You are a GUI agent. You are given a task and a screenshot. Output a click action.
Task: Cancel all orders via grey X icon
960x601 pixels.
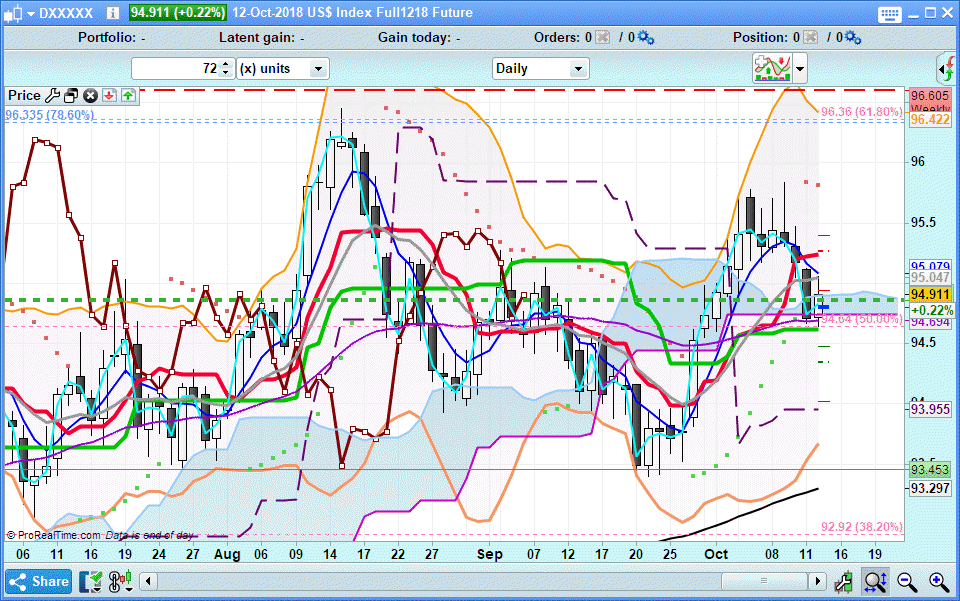(x=602, y=38)
